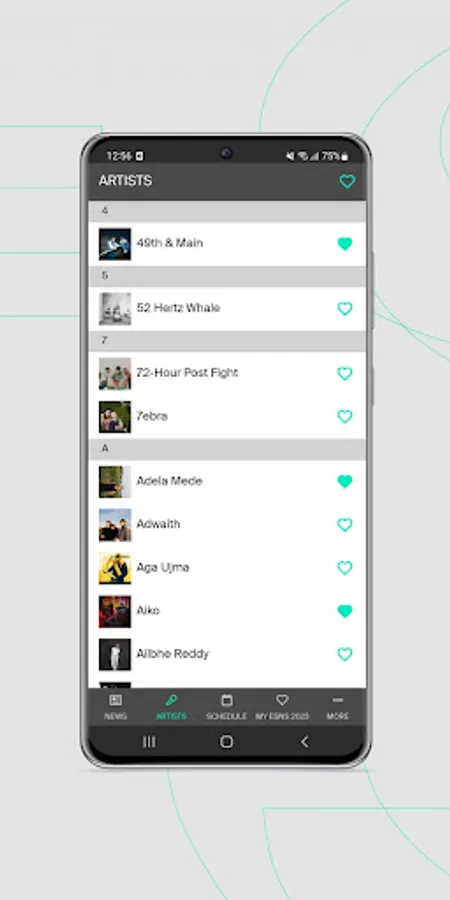Remove Adela Mede from favorites
The image size is (450, 900).
pos(344,482)
